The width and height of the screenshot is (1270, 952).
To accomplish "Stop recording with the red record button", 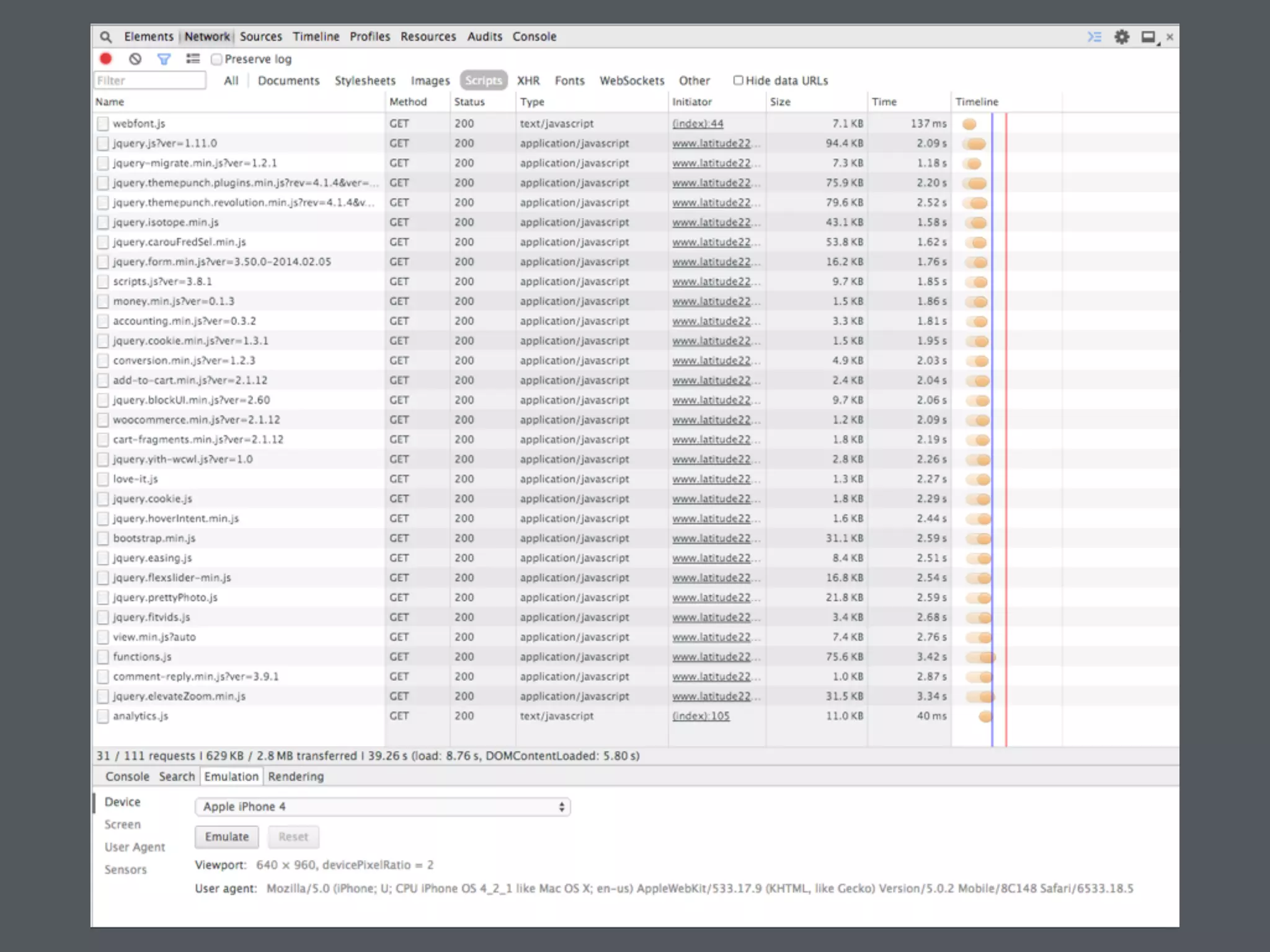I will coord(106,59).
